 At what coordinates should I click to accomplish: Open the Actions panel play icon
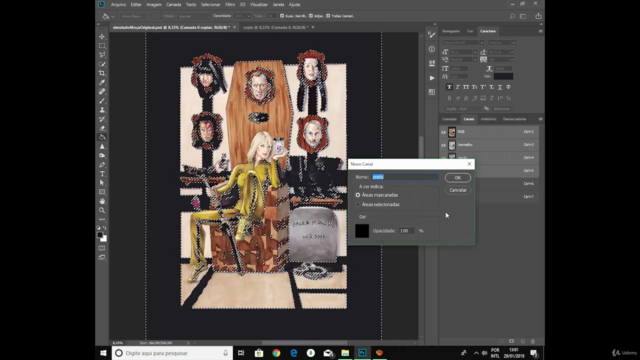point(432,78)
